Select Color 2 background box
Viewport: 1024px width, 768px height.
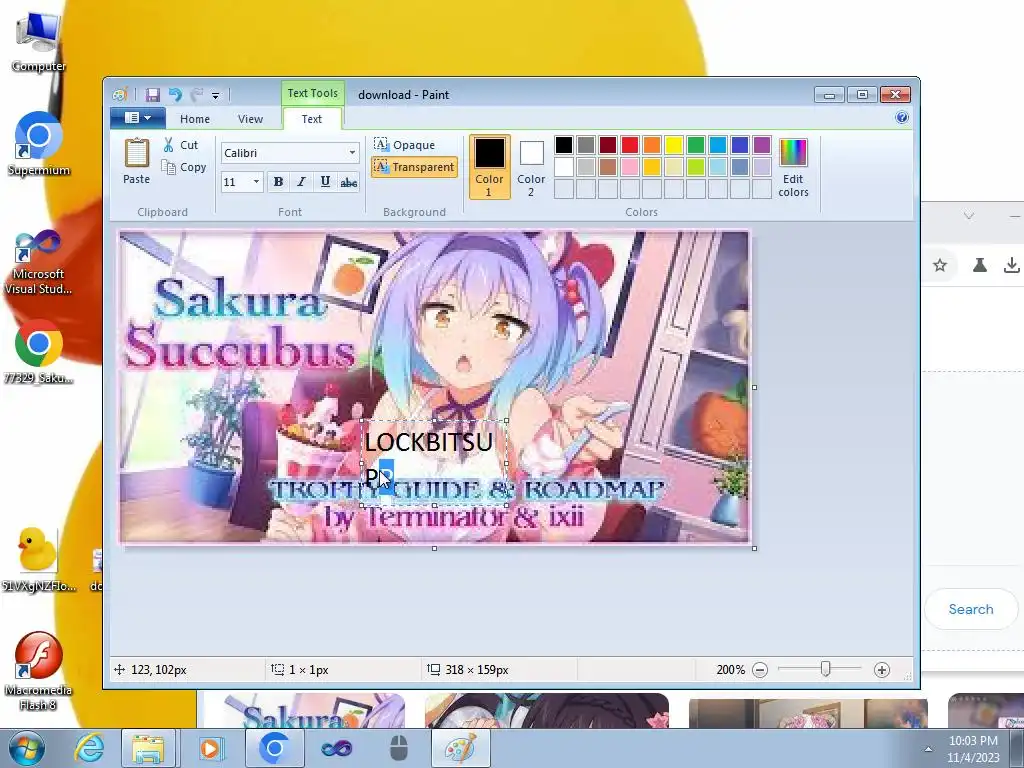531,167
